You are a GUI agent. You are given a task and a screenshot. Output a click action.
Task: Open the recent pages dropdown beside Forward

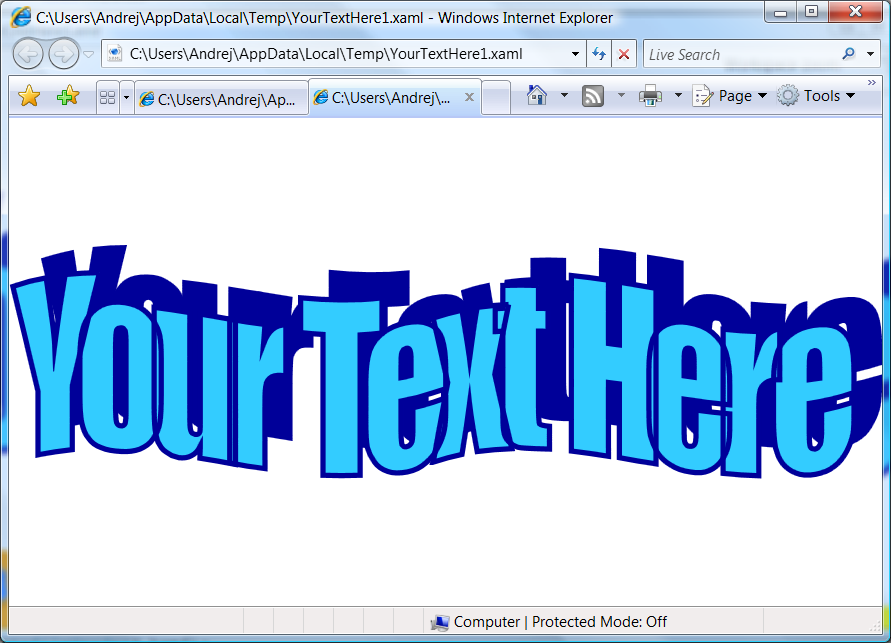tap(89, 55)
